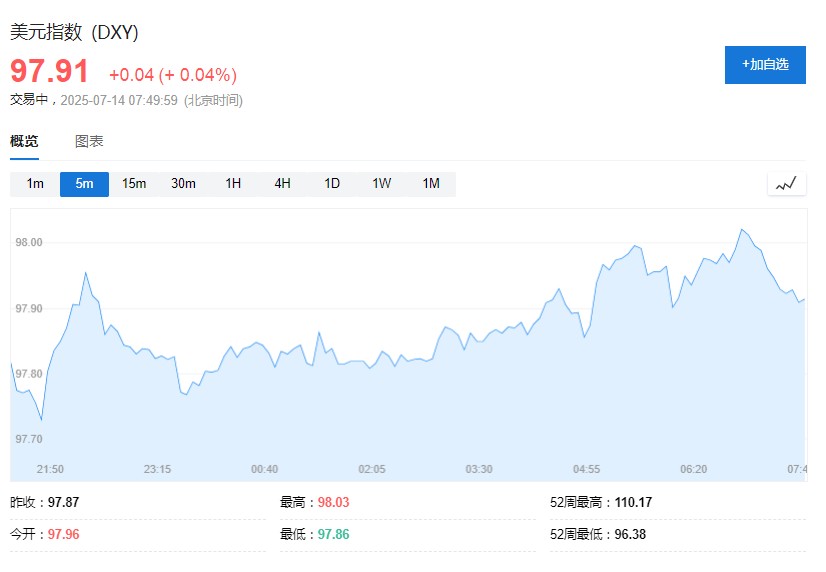The height and width of the screenshot is (572, 826).
Task: Select the 1D interval
Action: [x=332, y=184]
